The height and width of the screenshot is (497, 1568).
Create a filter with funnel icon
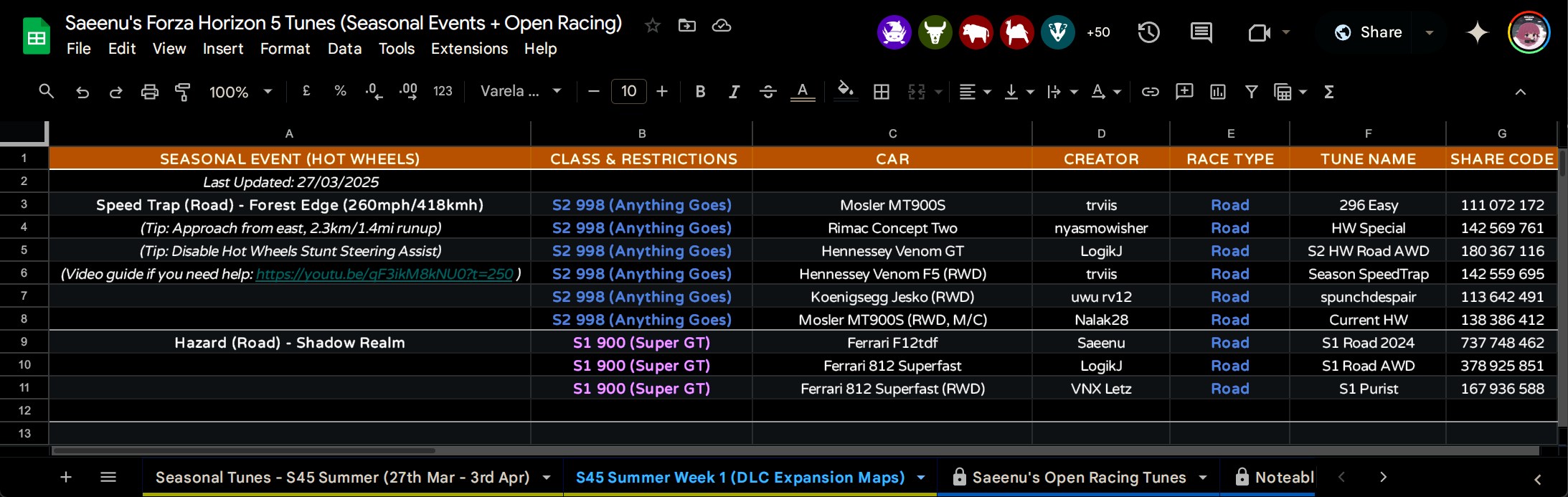1252,92
